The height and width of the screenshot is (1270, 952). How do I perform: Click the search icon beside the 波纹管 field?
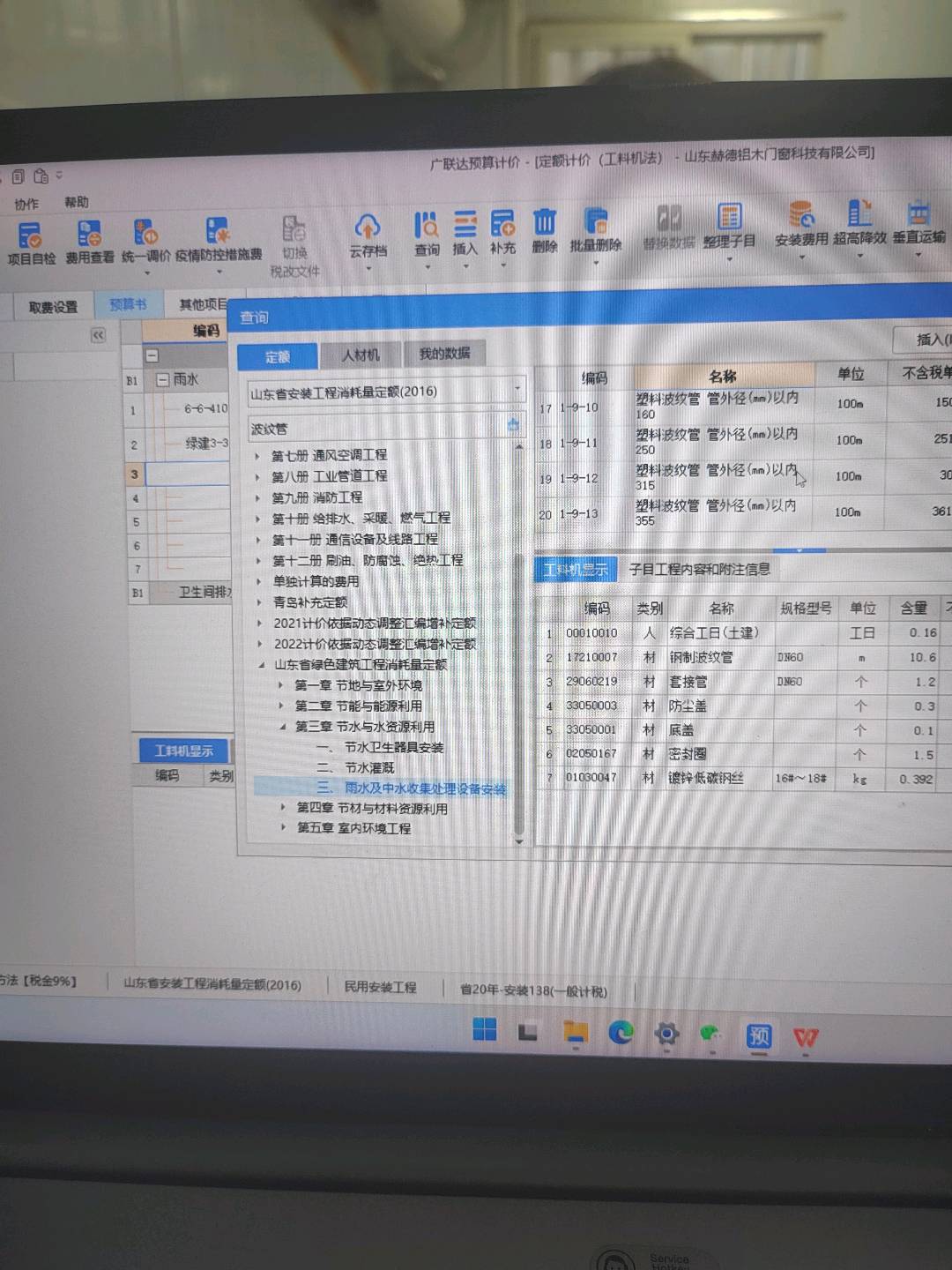coord(514,425)
